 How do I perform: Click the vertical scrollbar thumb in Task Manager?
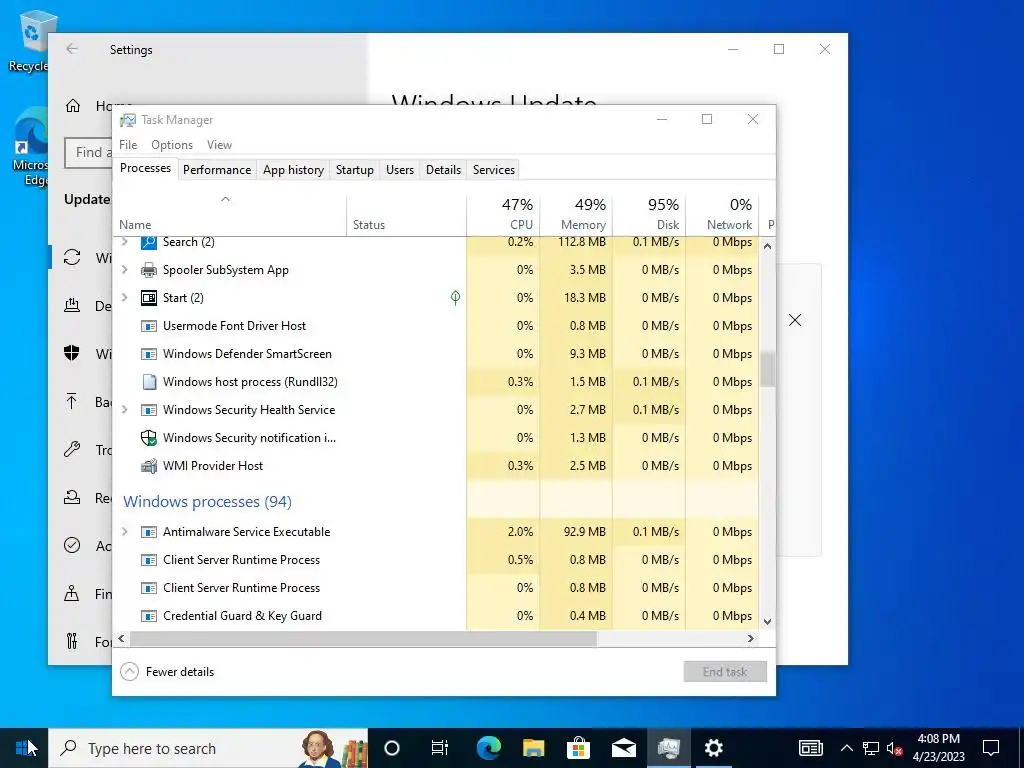point(767,369)
